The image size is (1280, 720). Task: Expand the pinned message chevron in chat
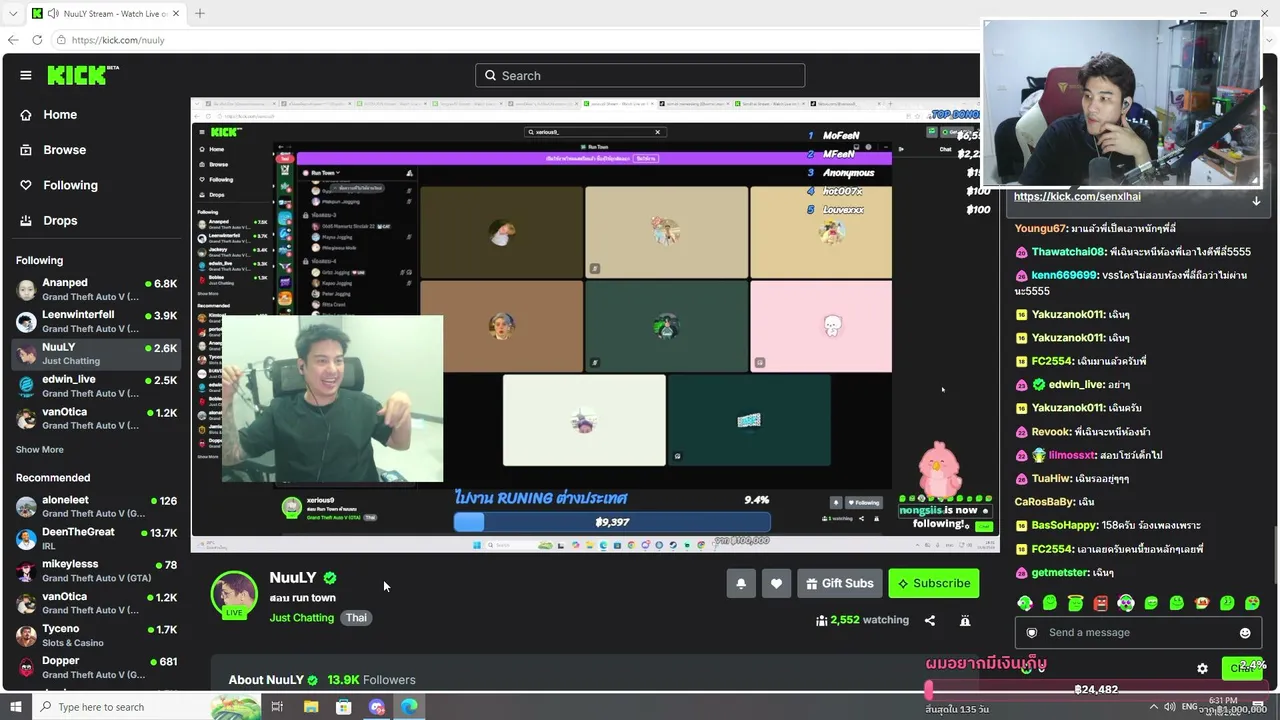pos(1256,200)
